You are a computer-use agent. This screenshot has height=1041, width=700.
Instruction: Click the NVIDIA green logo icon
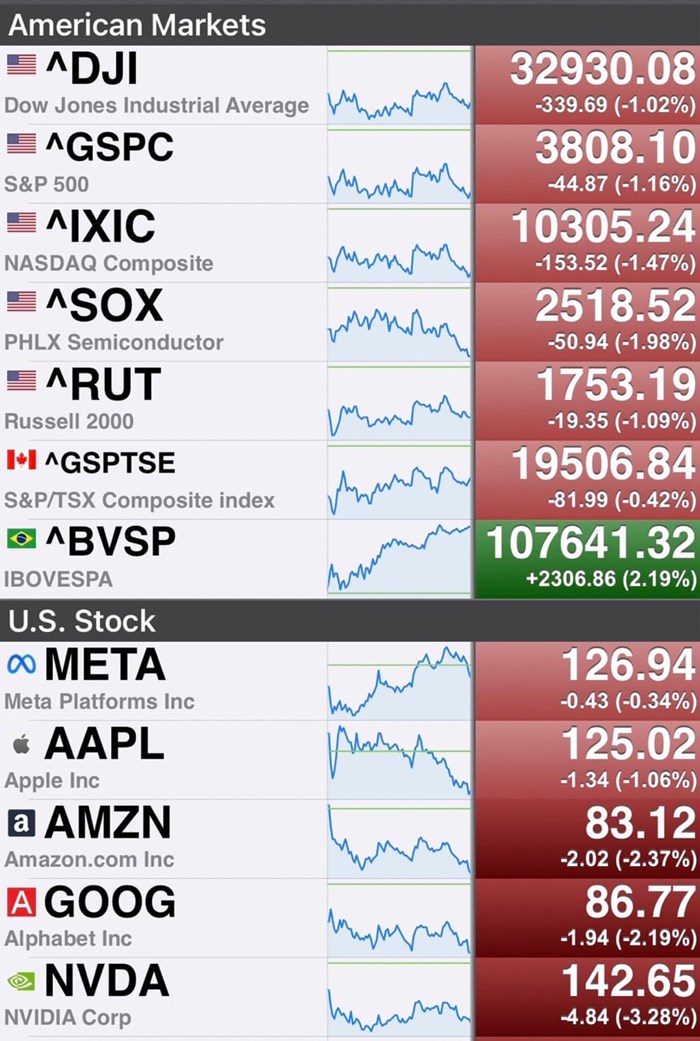point(21,982)
